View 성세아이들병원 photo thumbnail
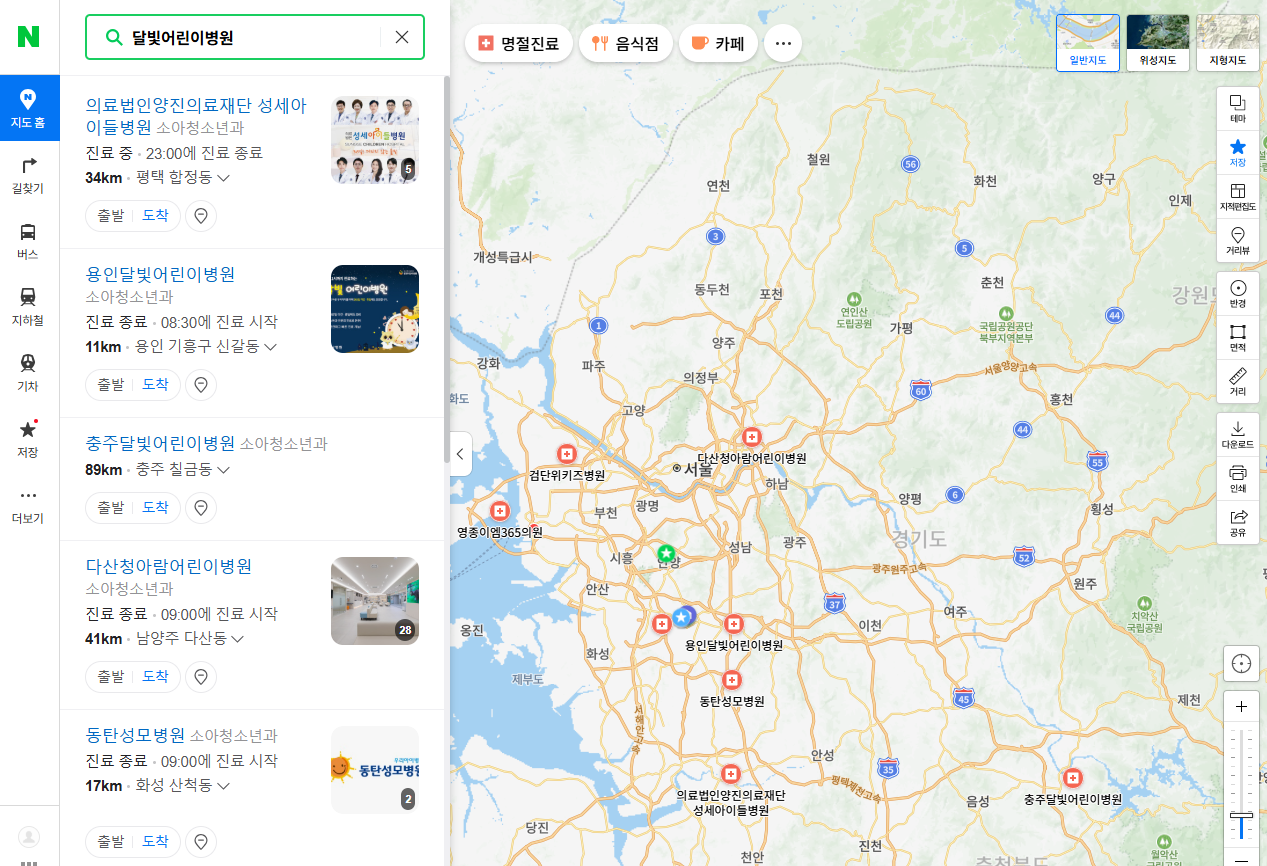1267x866 pixels. (x=375, y=140)
